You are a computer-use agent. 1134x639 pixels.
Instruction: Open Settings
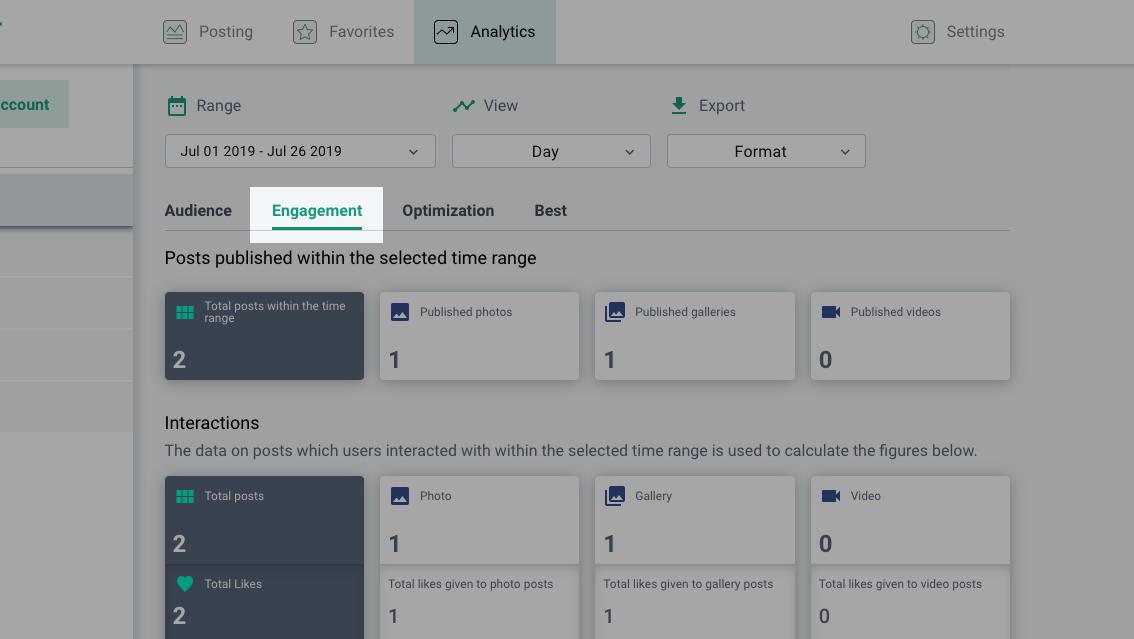(x=958, y=32)
